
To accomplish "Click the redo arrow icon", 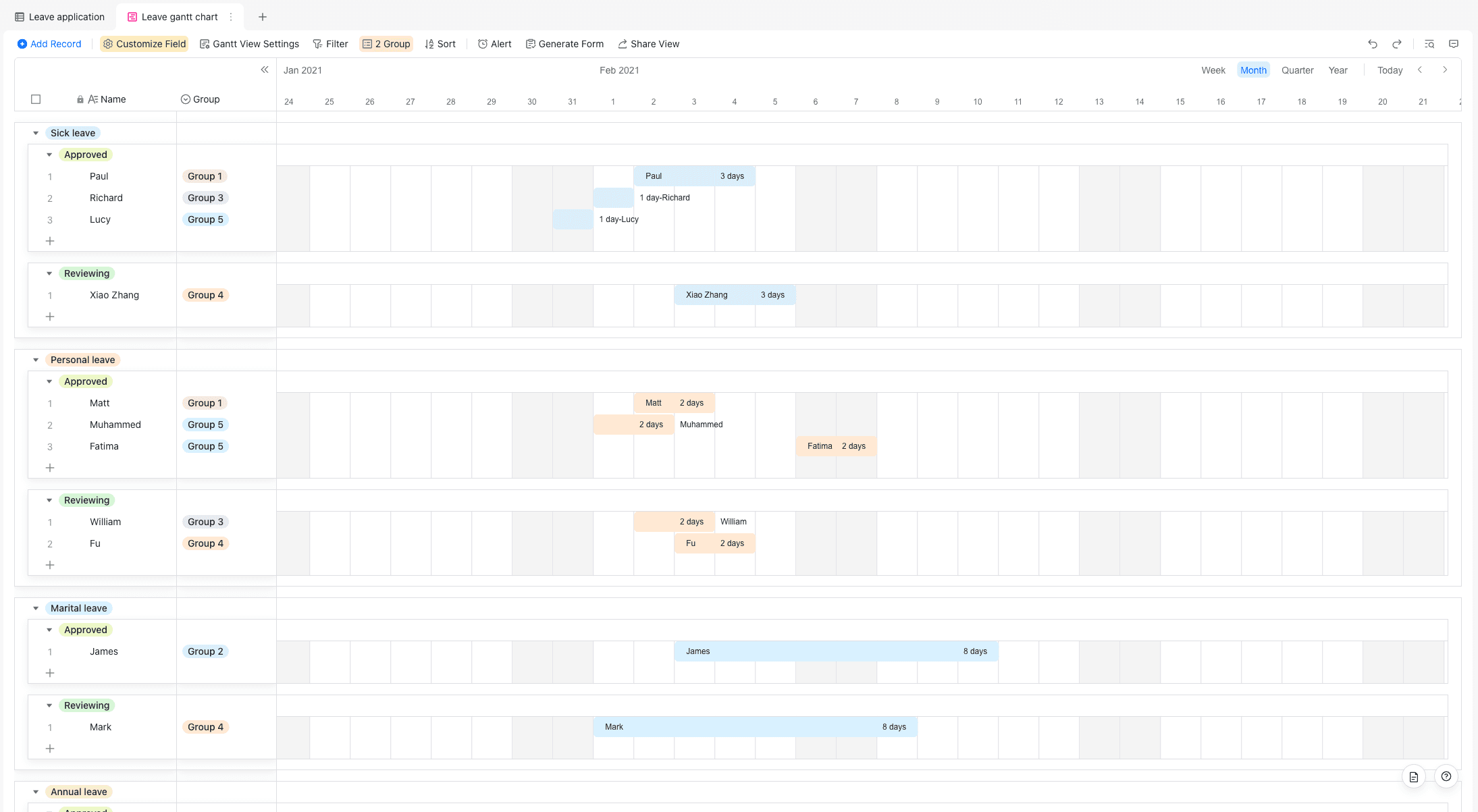I will click(x=1397, y=44).
